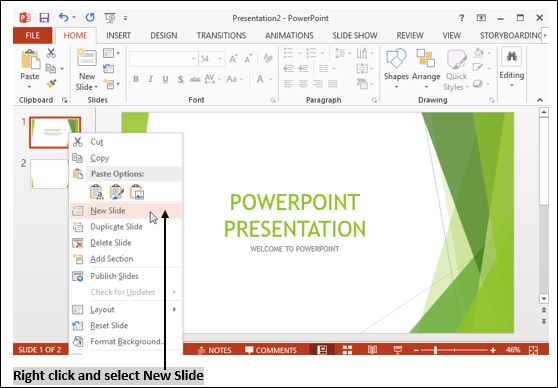
Task: Choose Copy from the context menu
Action: pos(126,158)
